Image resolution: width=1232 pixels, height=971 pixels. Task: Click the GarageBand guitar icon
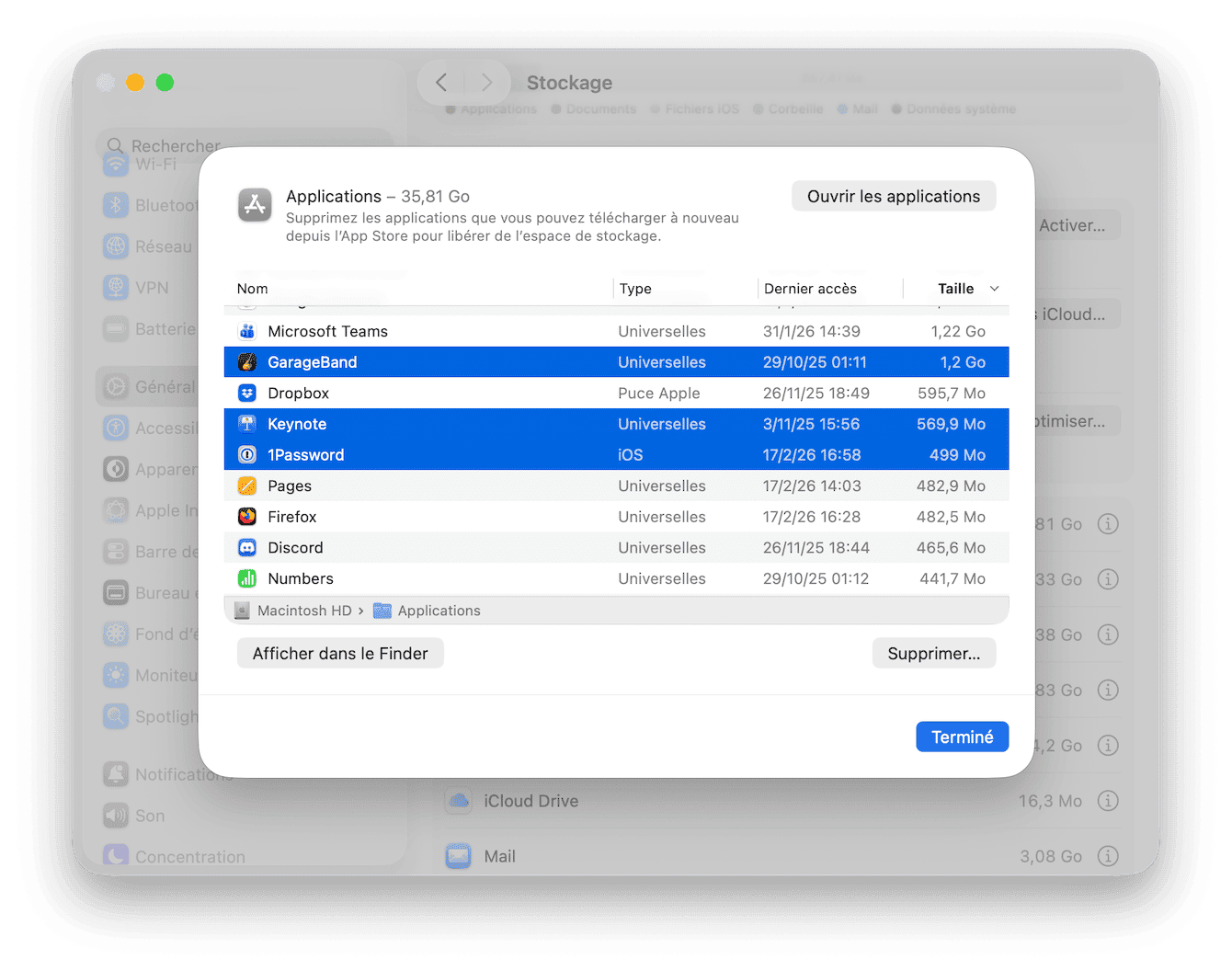(247, 362)
